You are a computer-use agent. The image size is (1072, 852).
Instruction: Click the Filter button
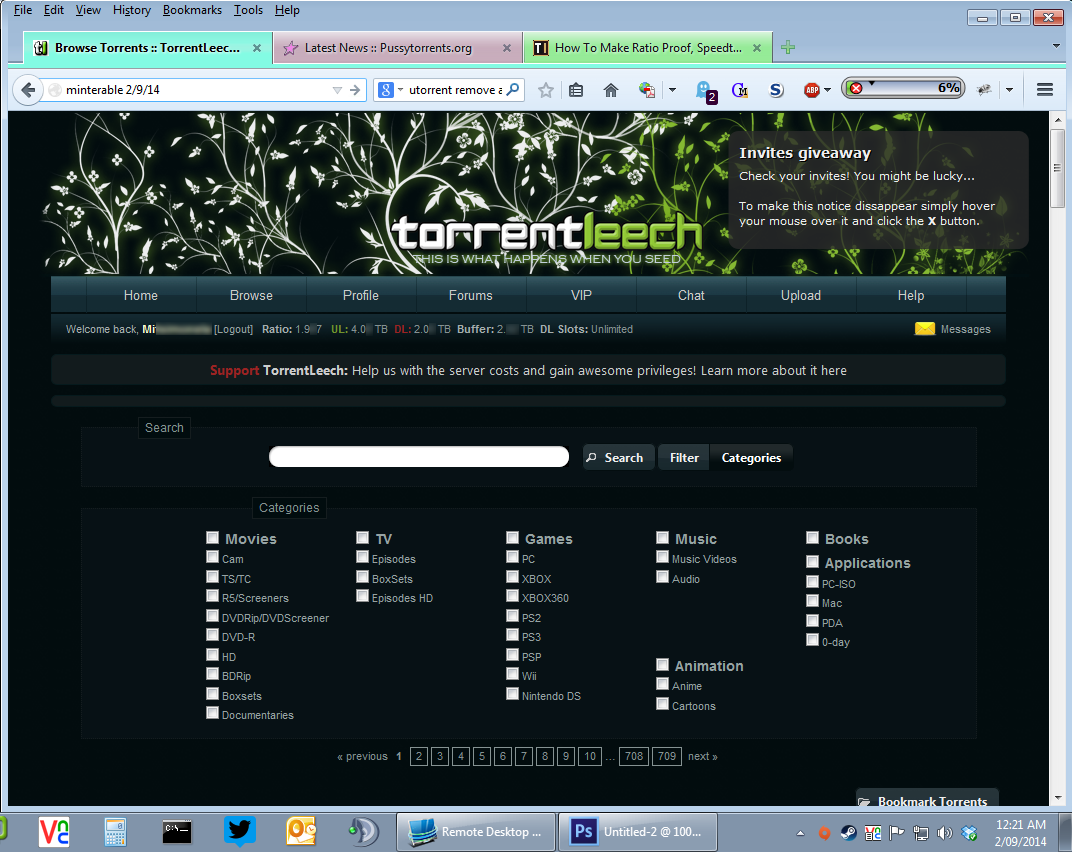684,457
